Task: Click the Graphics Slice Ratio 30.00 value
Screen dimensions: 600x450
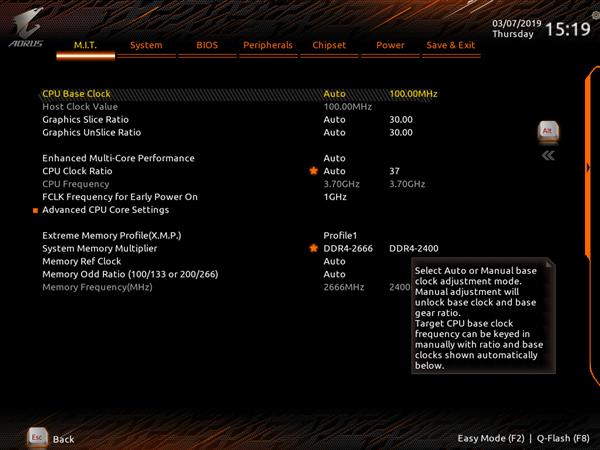Action: click(401, 119)
